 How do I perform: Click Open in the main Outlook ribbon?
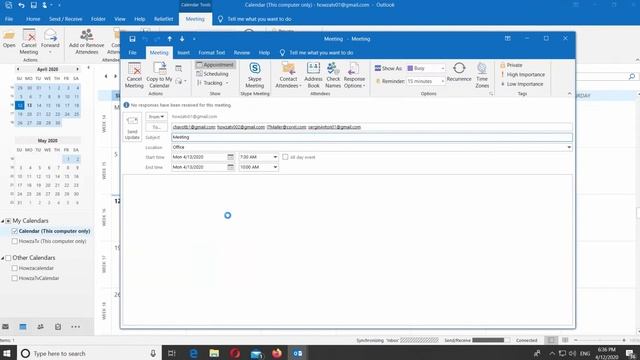pos(9,39)
